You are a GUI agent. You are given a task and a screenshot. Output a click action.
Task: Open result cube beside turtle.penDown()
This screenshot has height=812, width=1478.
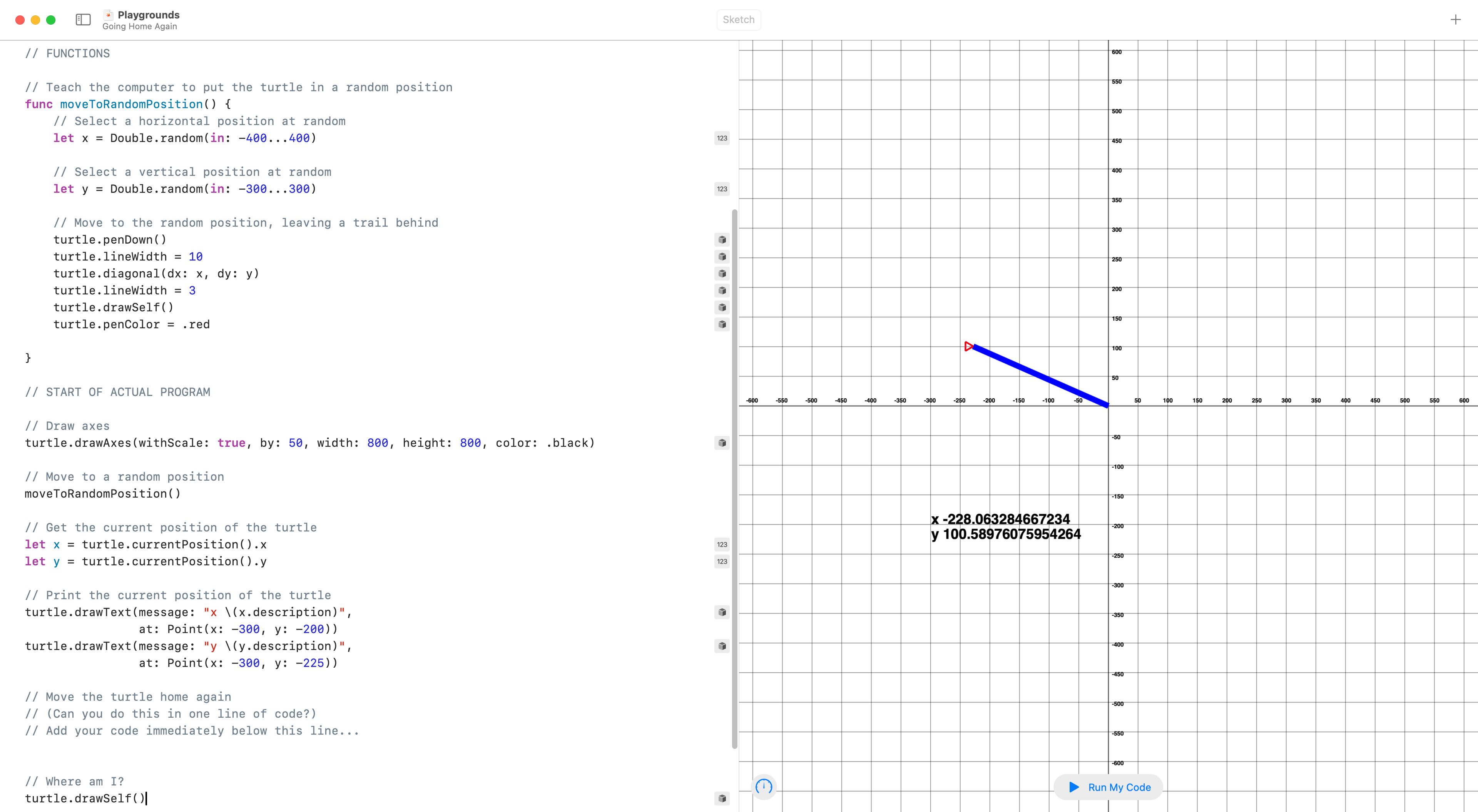point(722,240)
